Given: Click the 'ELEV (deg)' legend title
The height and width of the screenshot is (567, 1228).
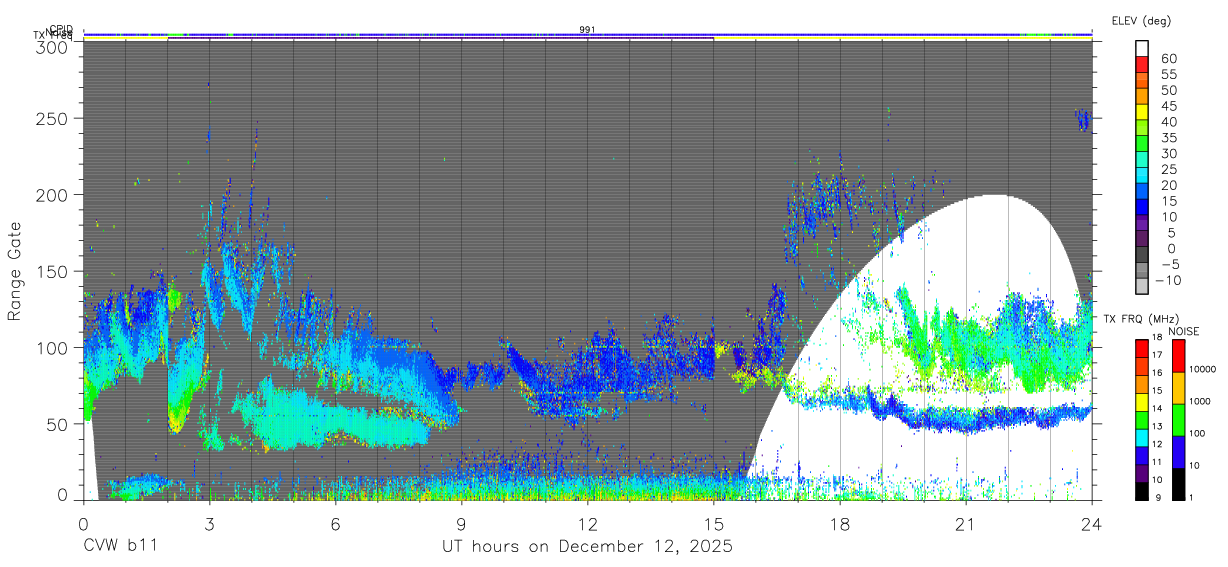Looking at the screenshot, I should click(1141, 21).
